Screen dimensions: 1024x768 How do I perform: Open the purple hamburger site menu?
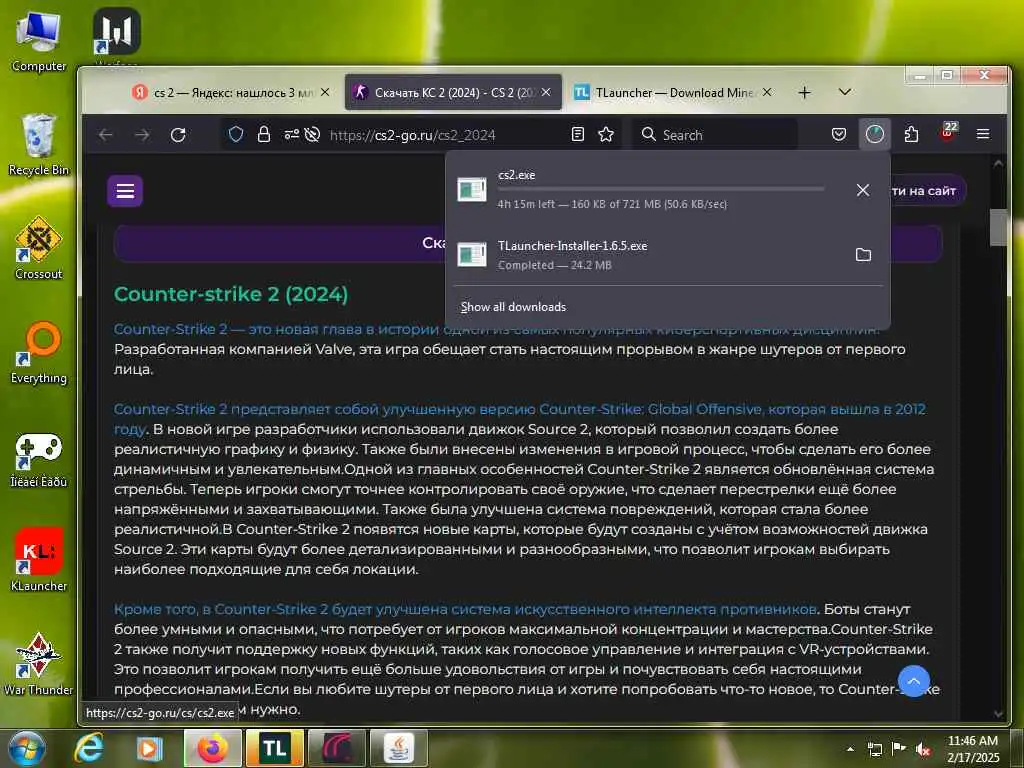pyautogui.click(x=125, y=191)
